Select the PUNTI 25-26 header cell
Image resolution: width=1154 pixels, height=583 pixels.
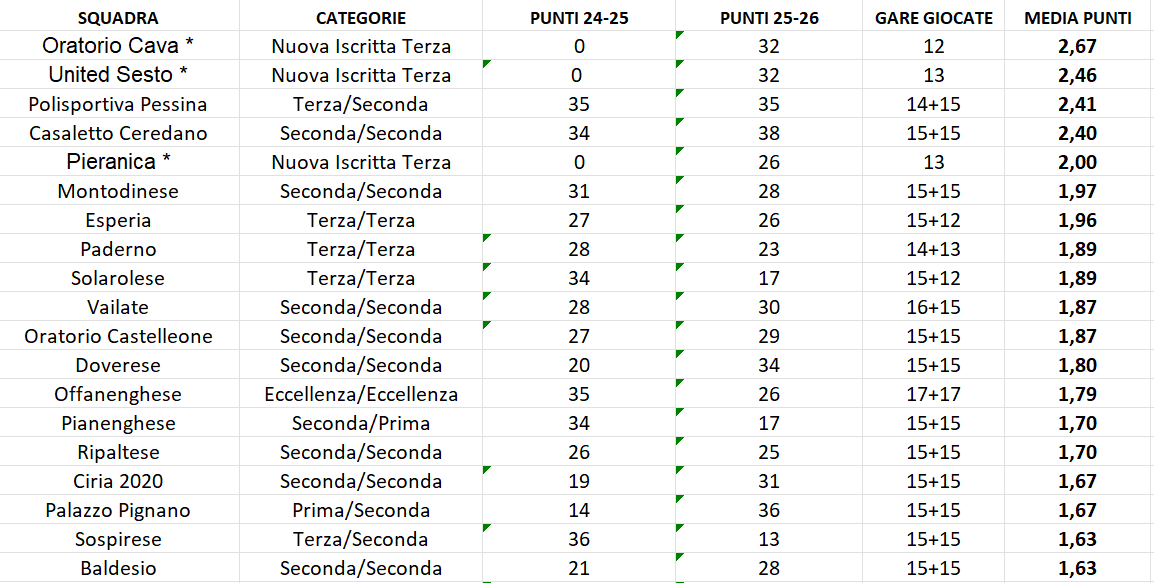(x=768, y=18)
